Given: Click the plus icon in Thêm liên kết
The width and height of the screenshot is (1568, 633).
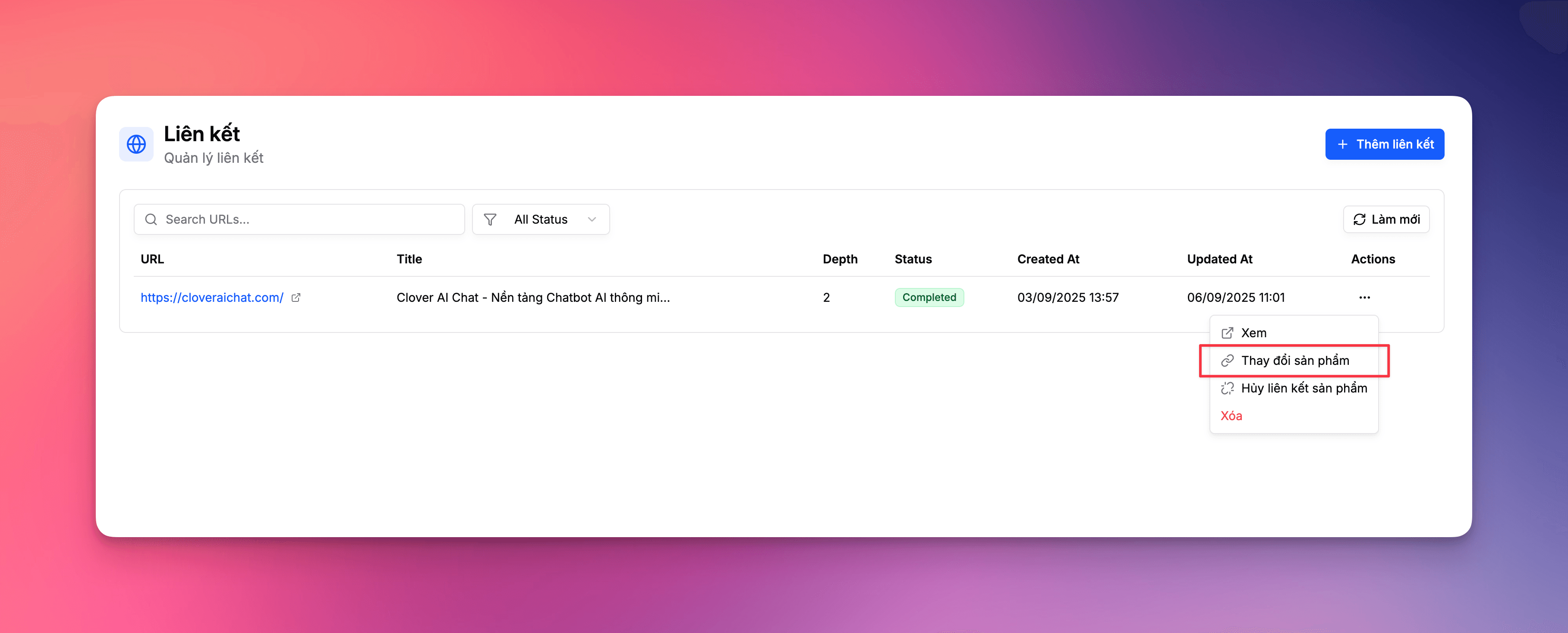Looking at the screenshot, I should 1342,144.
